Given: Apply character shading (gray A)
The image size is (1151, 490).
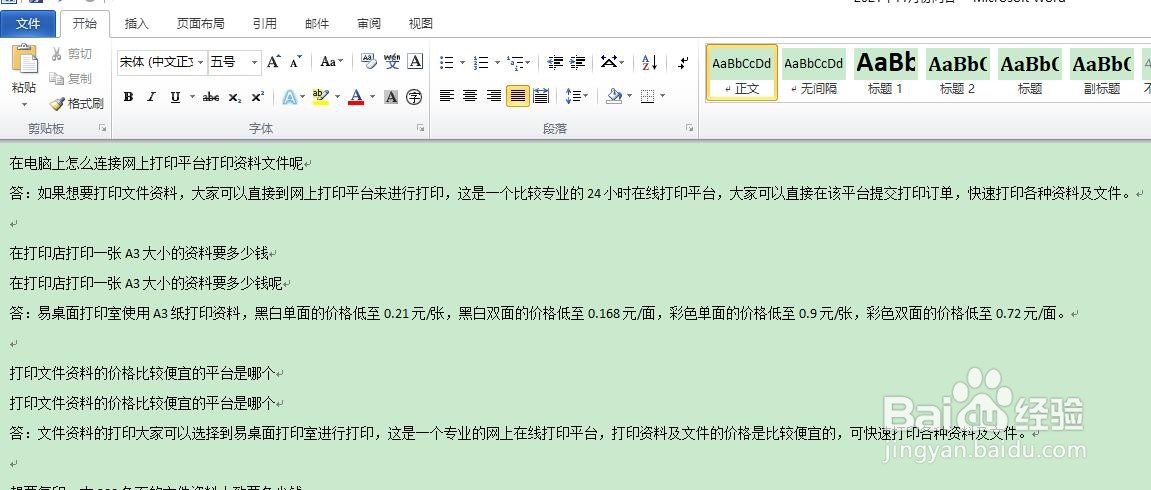Looking at the screenshot, I should (391, 97).
